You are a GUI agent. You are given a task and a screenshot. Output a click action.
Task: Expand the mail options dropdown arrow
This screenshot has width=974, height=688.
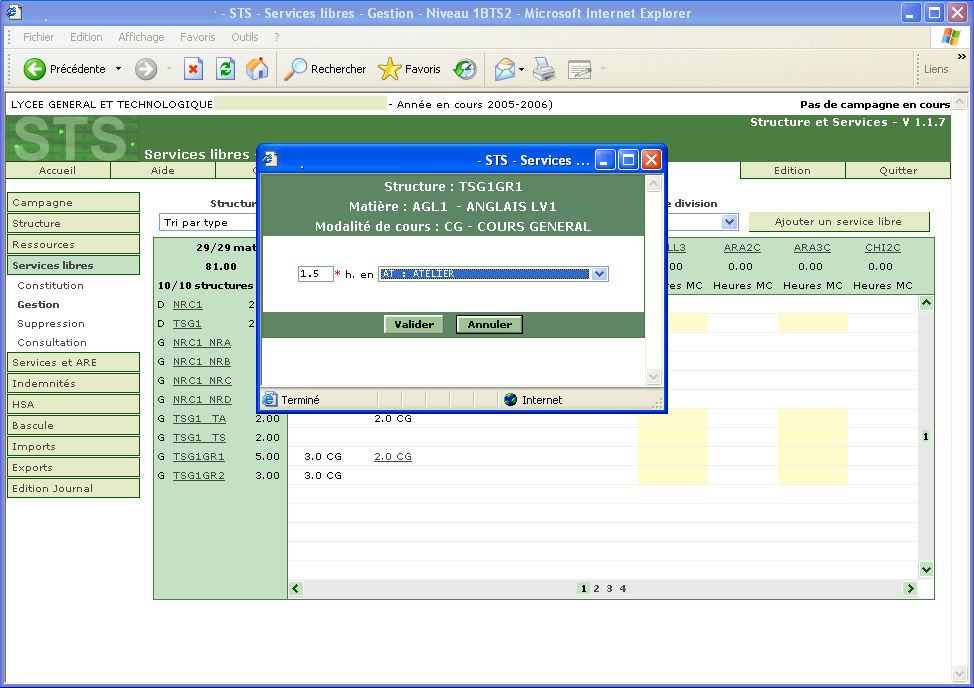pos(521,69)
